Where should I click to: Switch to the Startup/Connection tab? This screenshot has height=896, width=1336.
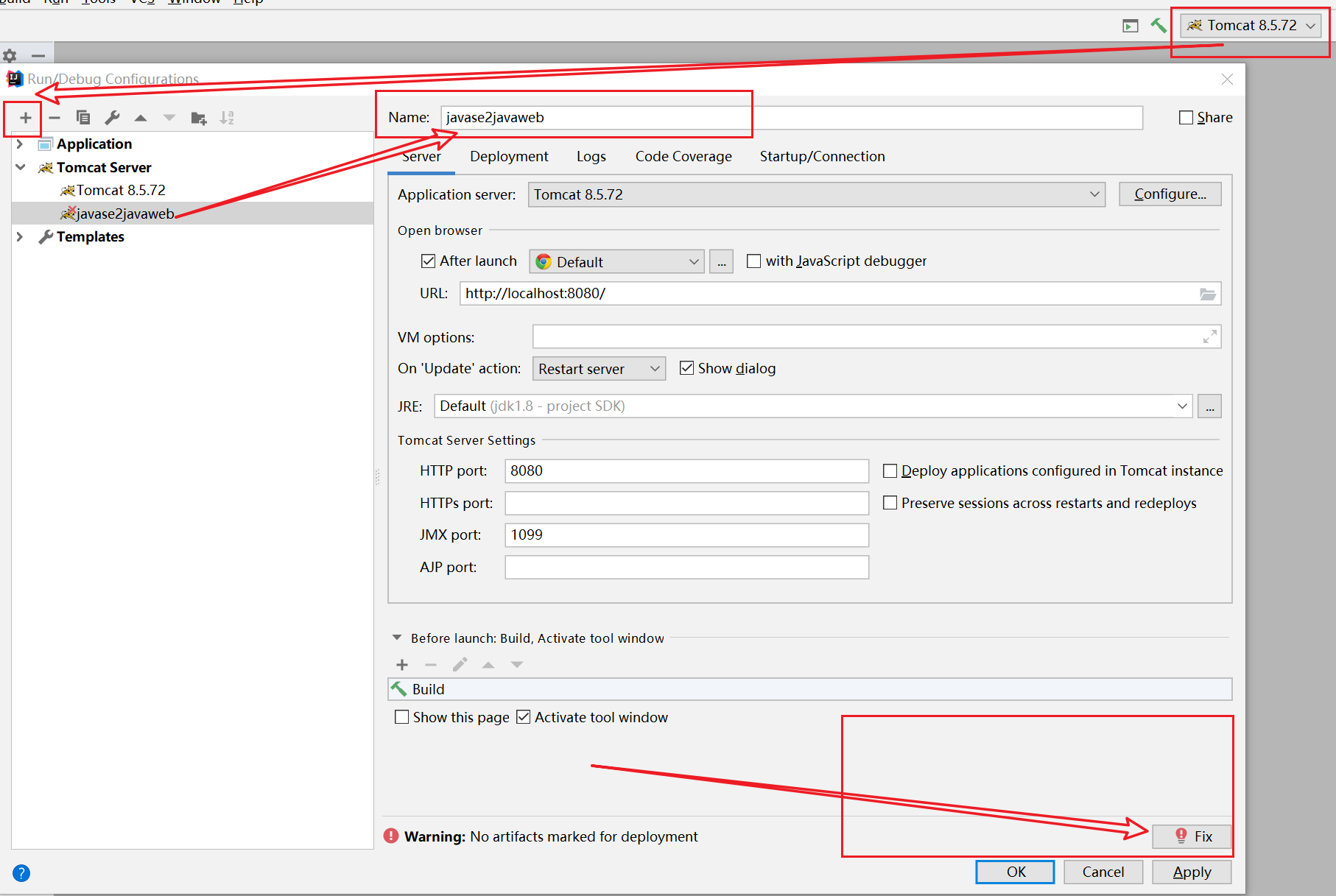coord(822,157)
